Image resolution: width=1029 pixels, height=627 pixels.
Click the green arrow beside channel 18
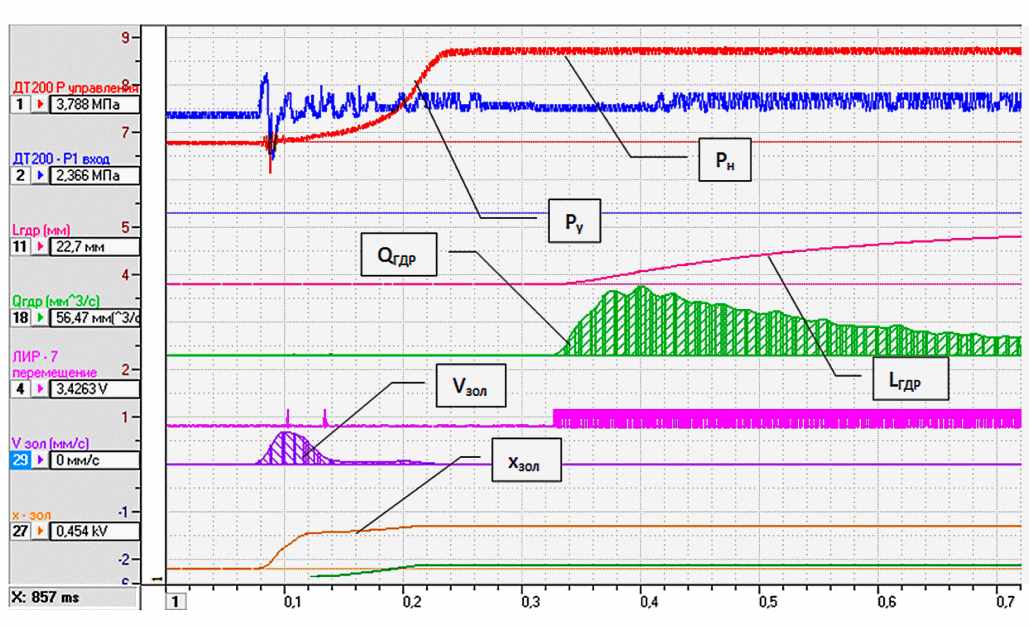click(x=42, y=318)
